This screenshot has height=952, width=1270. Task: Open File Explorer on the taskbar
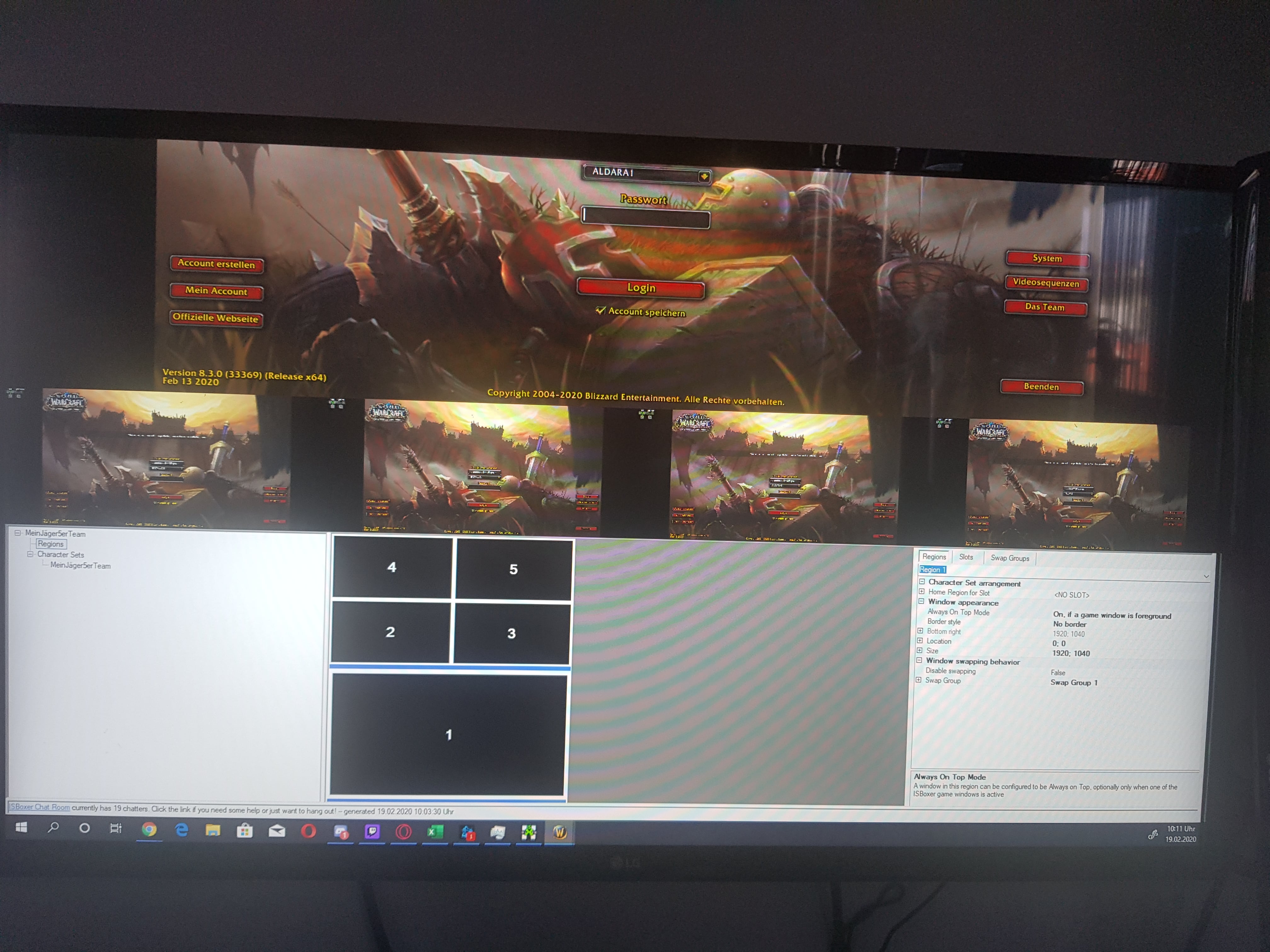[x=213, y=830]
